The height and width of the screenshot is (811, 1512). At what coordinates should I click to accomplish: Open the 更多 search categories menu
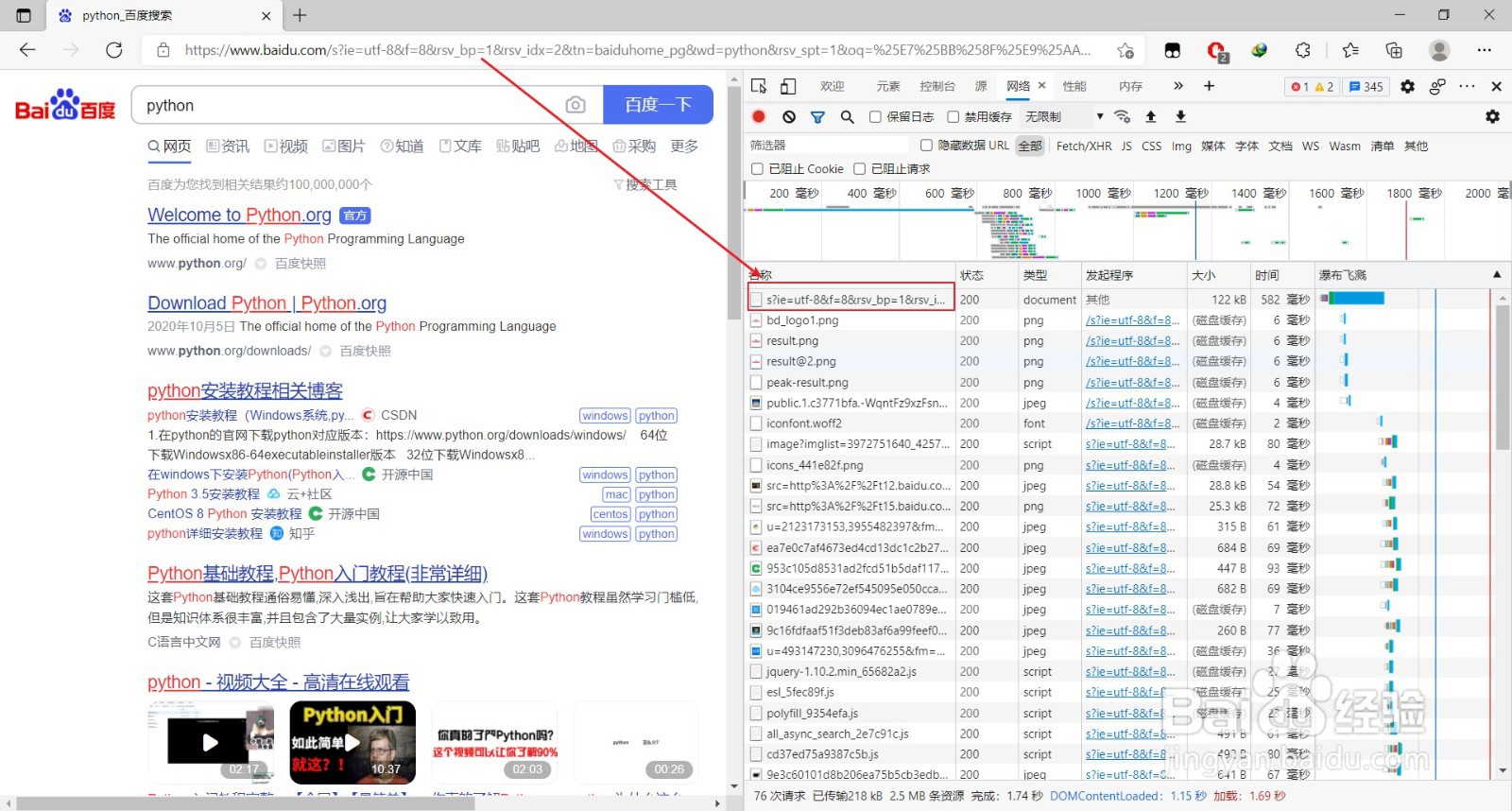pyautogui.click(x=684, y=146)
